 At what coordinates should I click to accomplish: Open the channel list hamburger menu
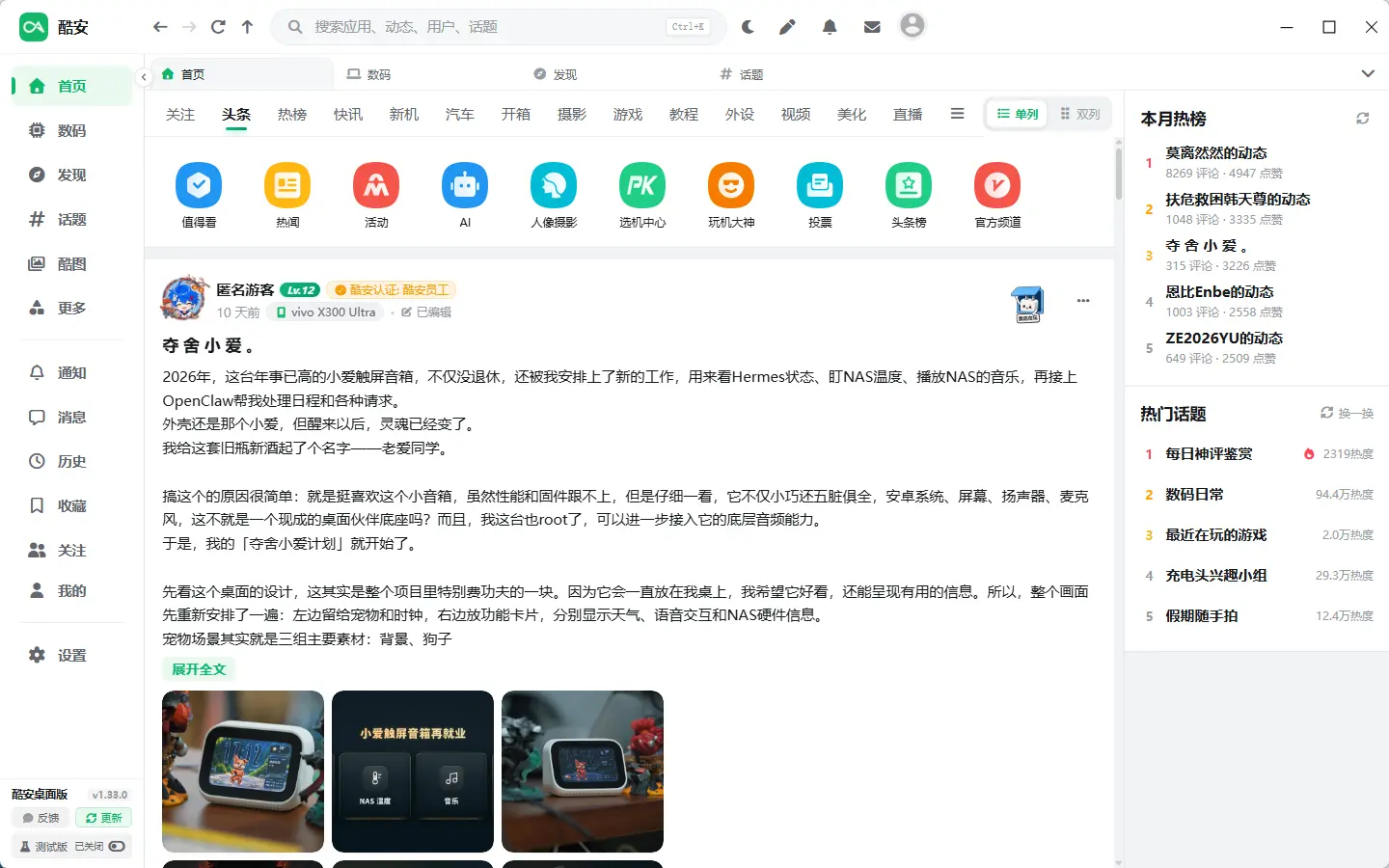point(957,114)
